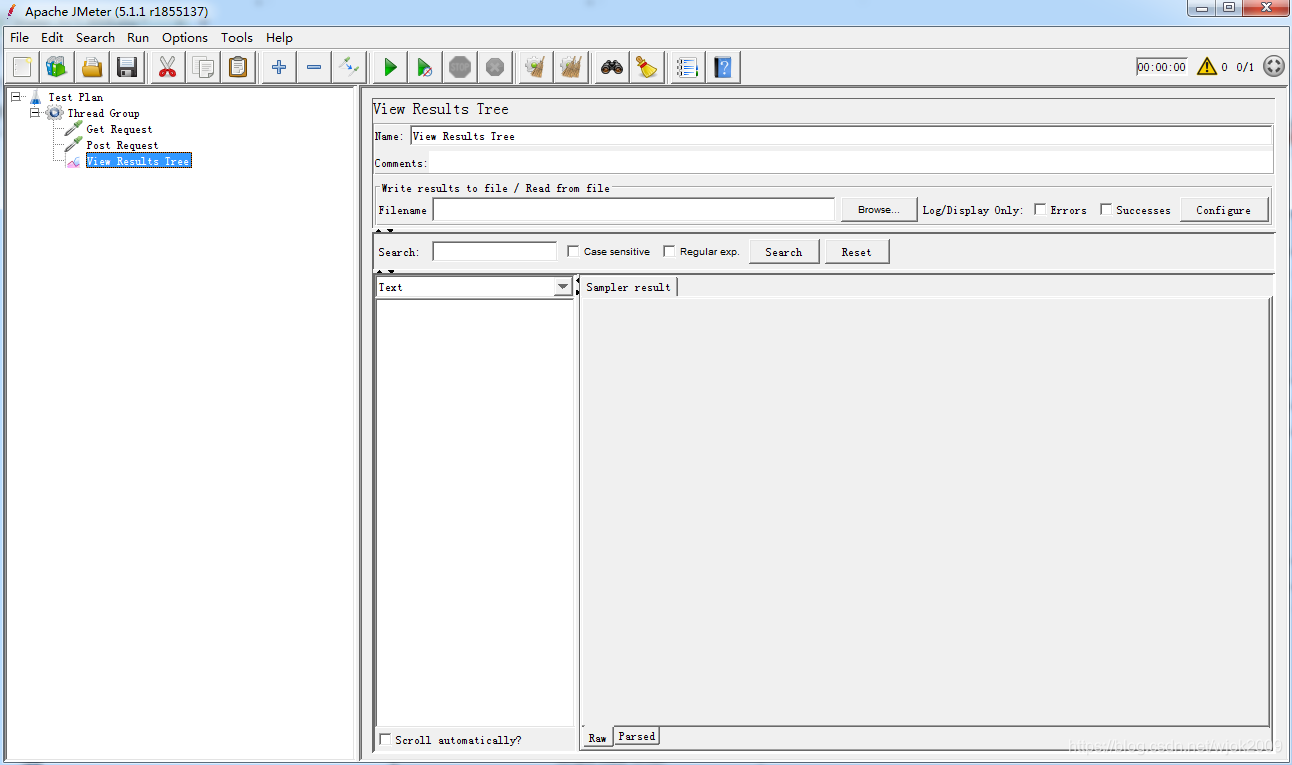Image resolution: width=1292 pixels, height=765 pixels.
Task: Select Thread Group in tree
Action: click(103, 113)
